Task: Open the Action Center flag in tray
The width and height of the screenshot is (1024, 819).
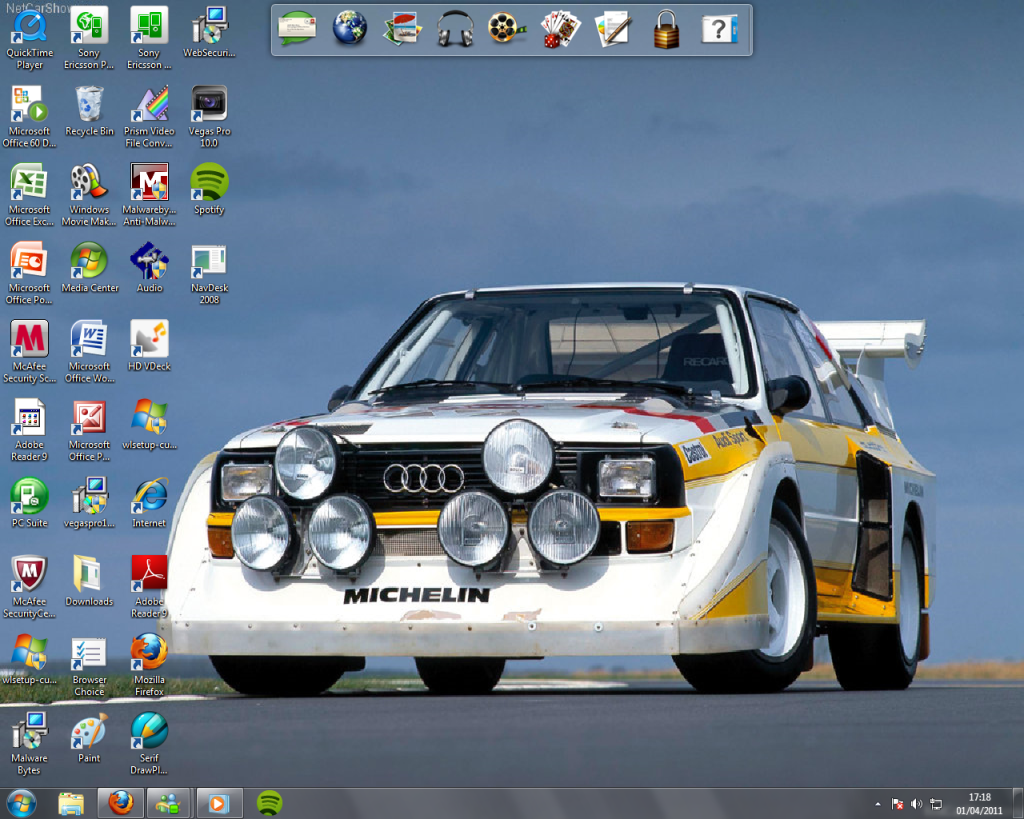Action: click(897, 804)
